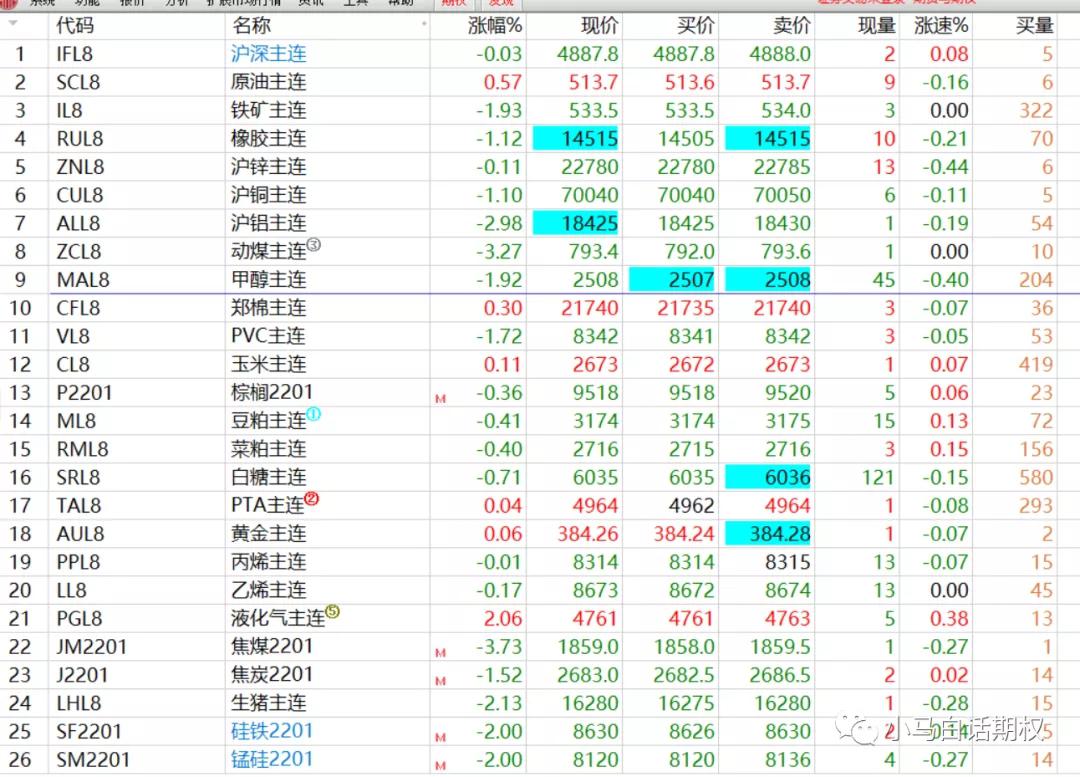Open the blue 沪深主连 contract name

(268, 54)
